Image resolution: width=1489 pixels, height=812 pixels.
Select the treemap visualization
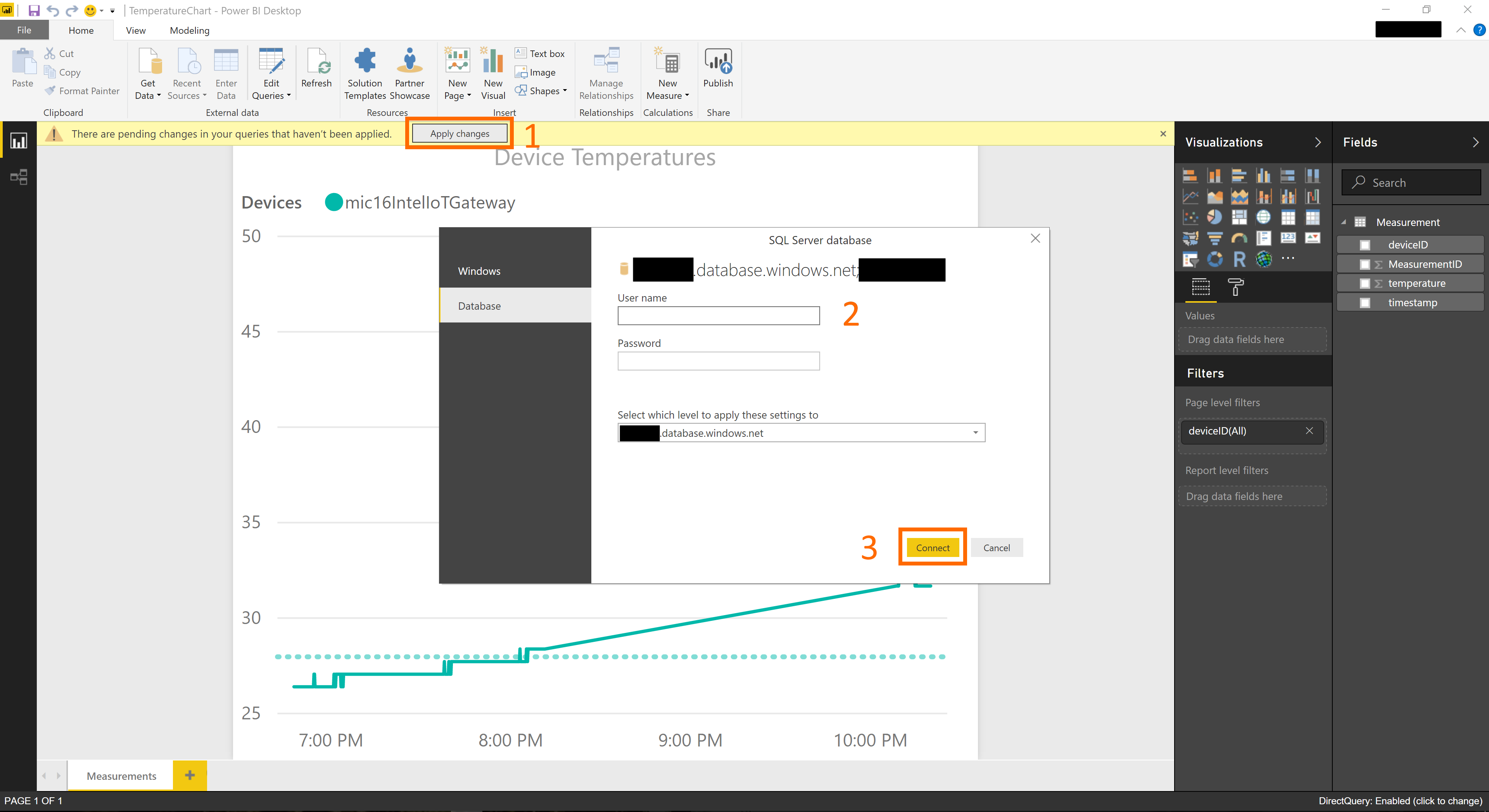(x=1239, y=217)
